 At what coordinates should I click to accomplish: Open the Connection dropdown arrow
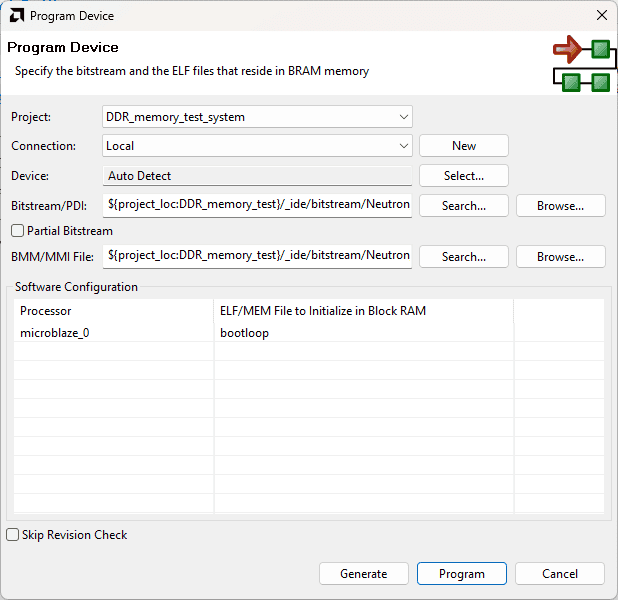click(x=403, y=146)
